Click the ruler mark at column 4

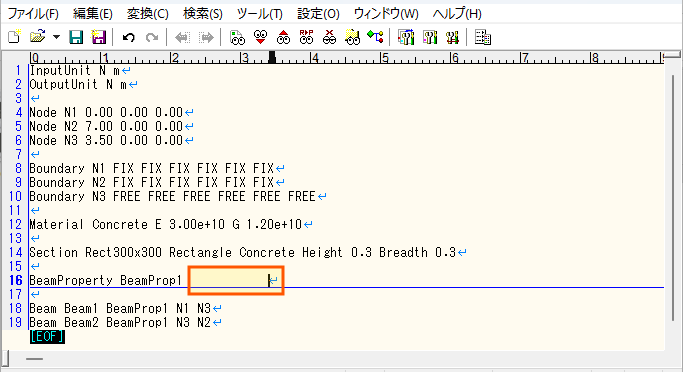(x=314, y=57)
